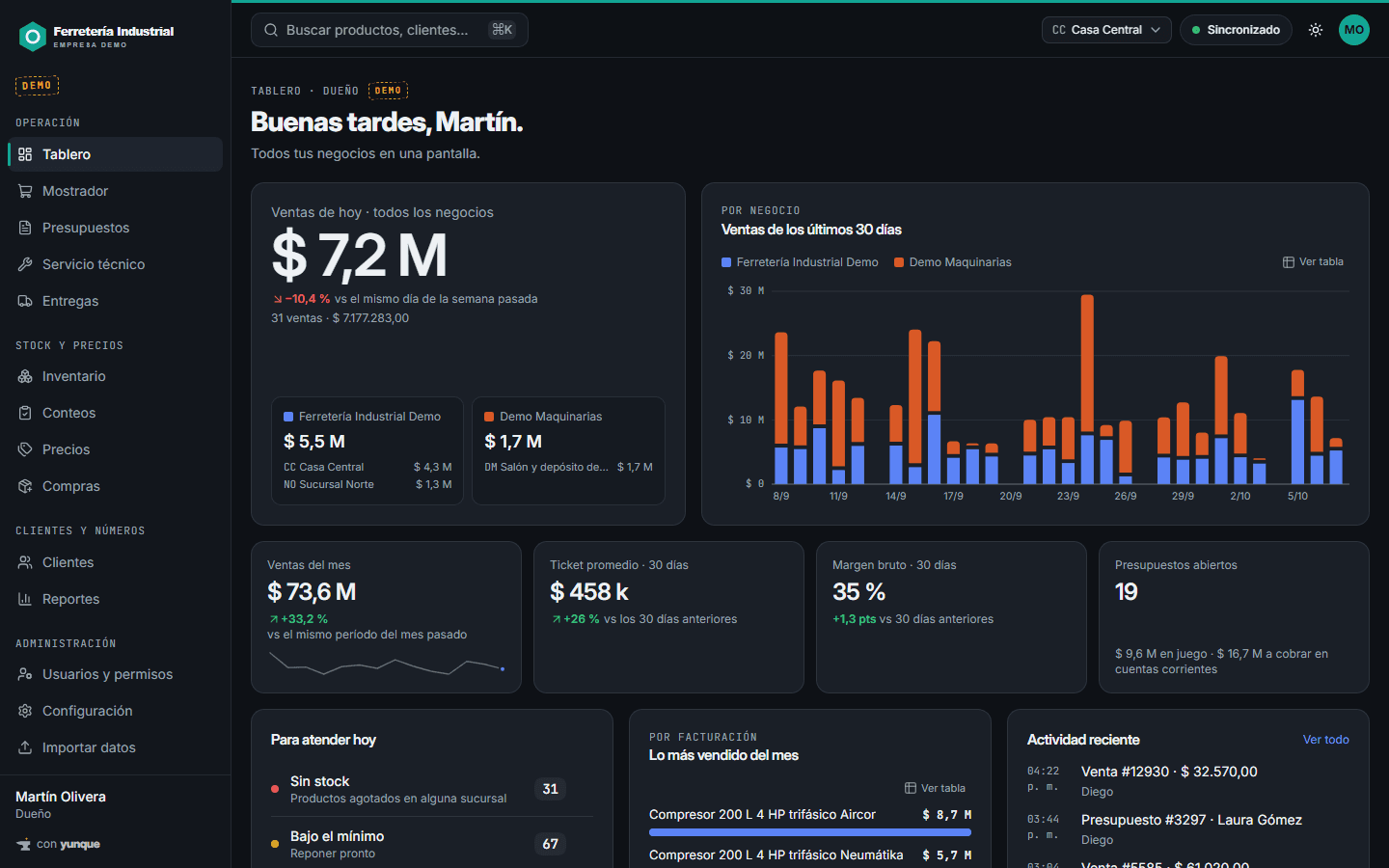Click Ver todo in Actividad reciente

pyautogui.click(x=1325, y=740)
